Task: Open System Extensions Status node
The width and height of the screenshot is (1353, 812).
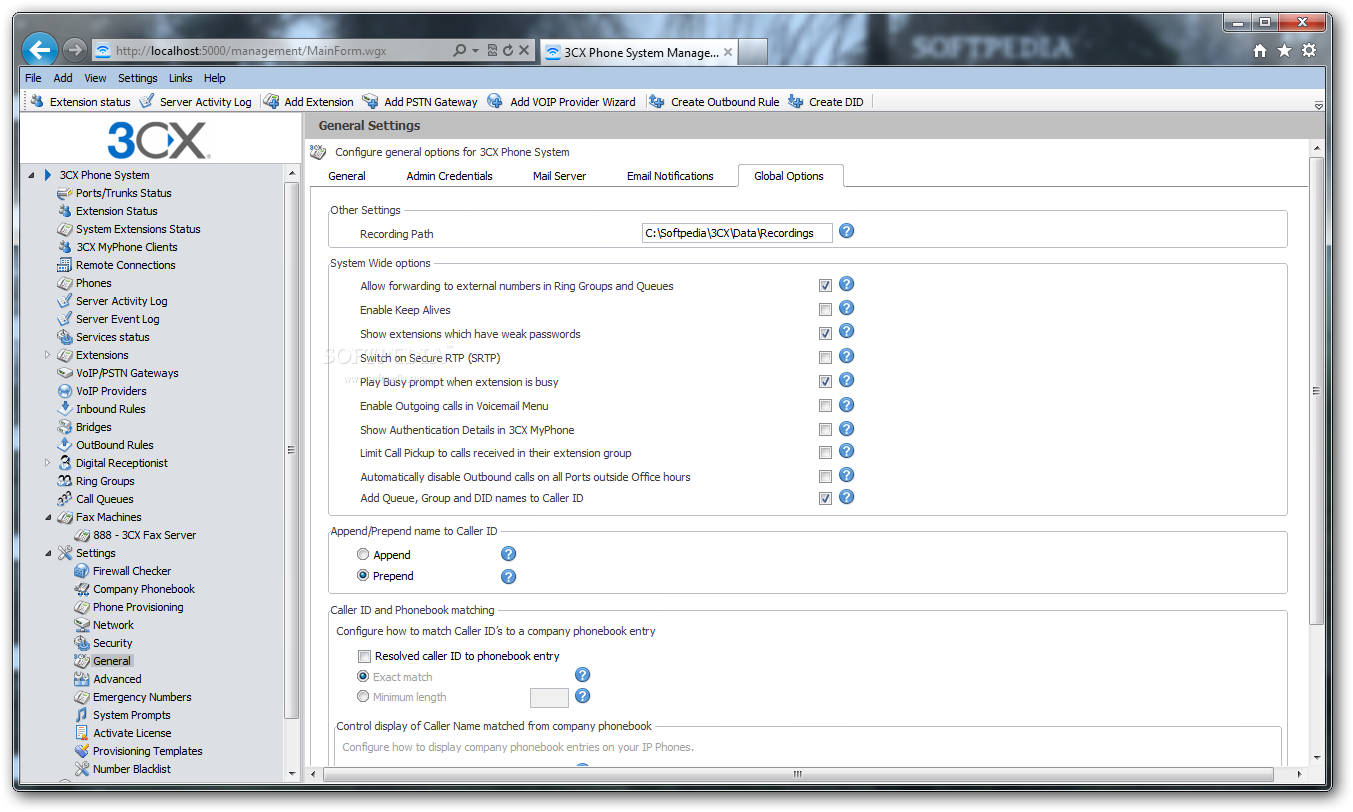Action: [x=137, y=229]
